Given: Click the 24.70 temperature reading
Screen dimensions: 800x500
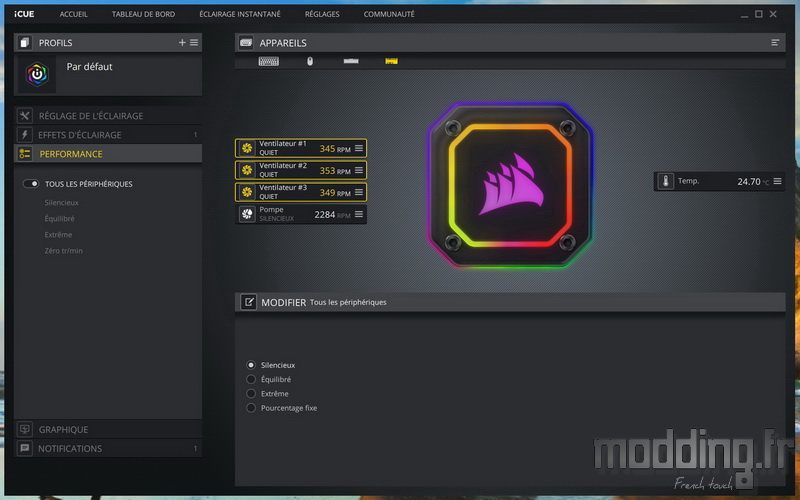Looking at the screenshot, I should coord(748,182).
